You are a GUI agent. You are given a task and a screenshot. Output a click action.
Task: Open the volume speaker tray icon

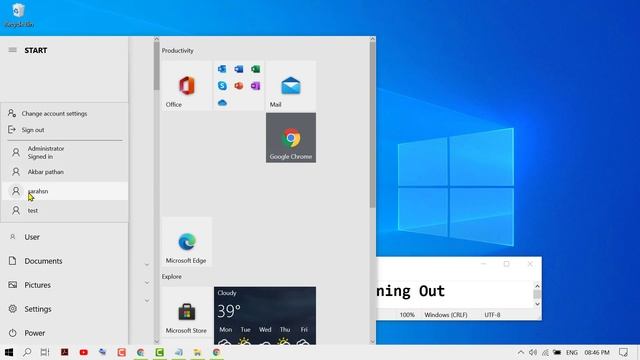coord(533,352)
